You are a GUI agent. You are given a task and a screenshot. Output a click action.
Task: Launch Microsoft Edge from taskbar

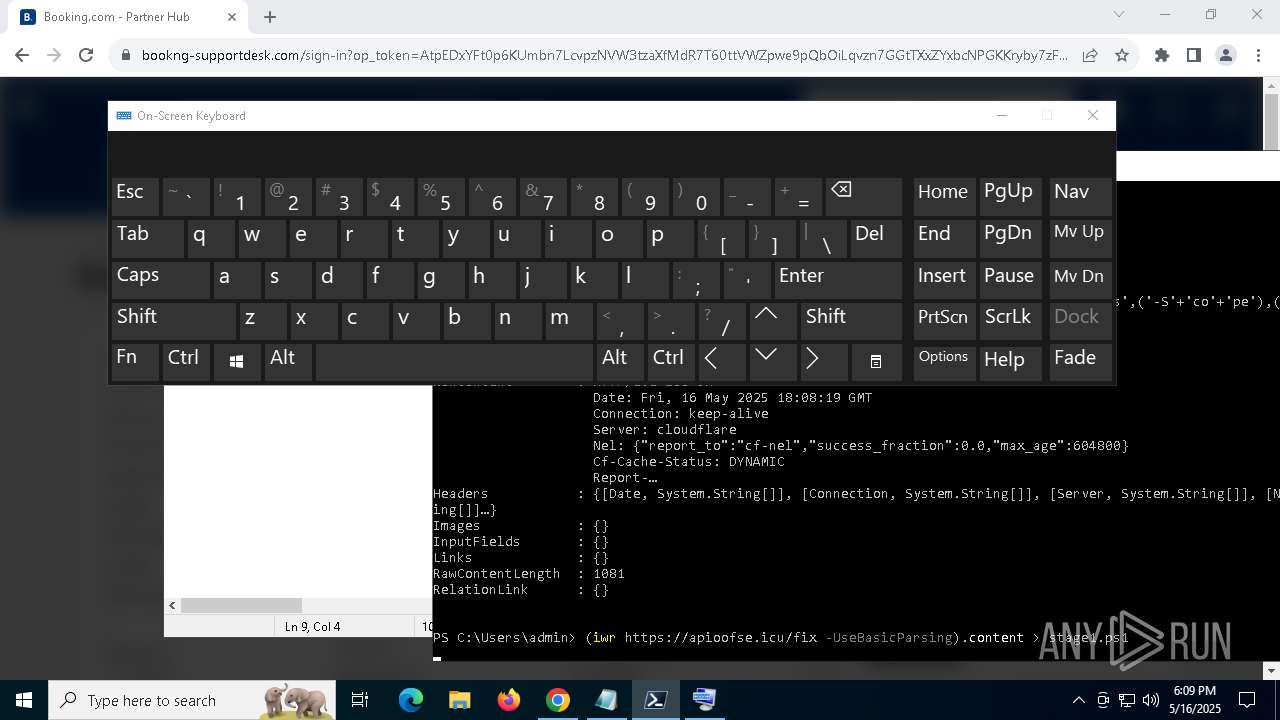[411, 700]
